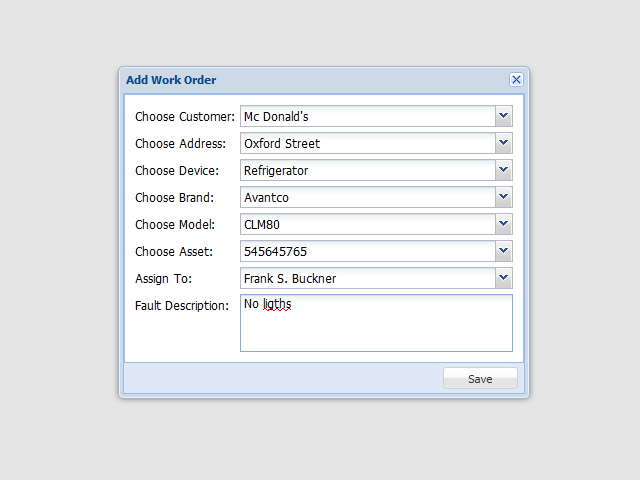Focus the Refrigerator device field
This screenshot has width=640, height=480.
[x=368, y=170]
